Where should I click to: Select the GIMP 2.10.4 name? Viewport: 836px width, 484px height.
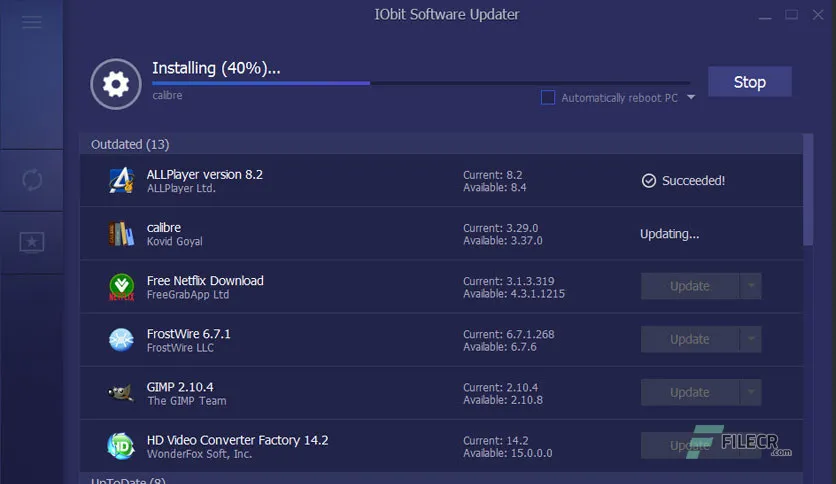point(180,387)
